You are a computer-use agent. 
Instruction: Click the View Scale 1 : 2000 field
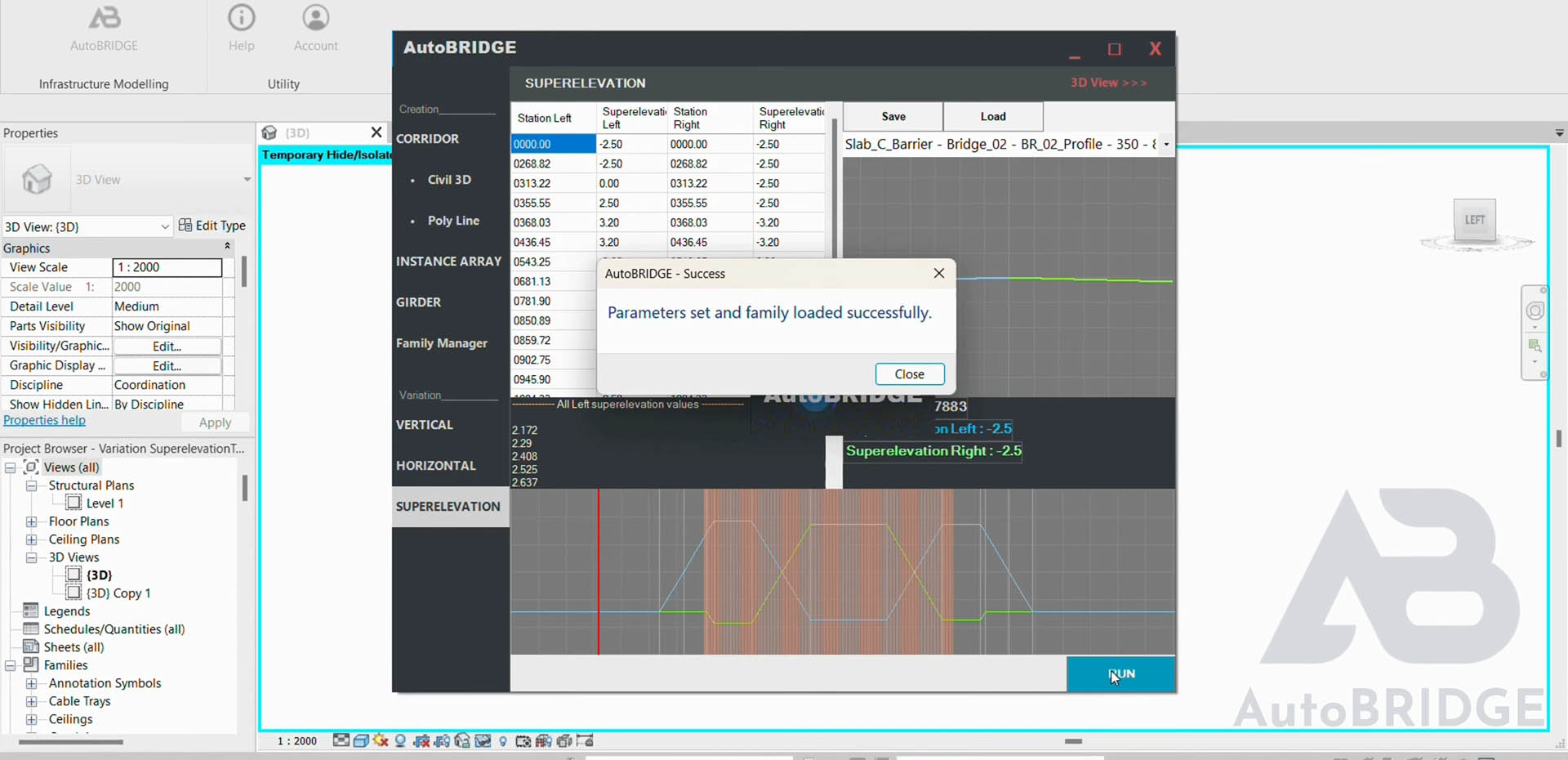pyautogui.click(x=167, y=267)
